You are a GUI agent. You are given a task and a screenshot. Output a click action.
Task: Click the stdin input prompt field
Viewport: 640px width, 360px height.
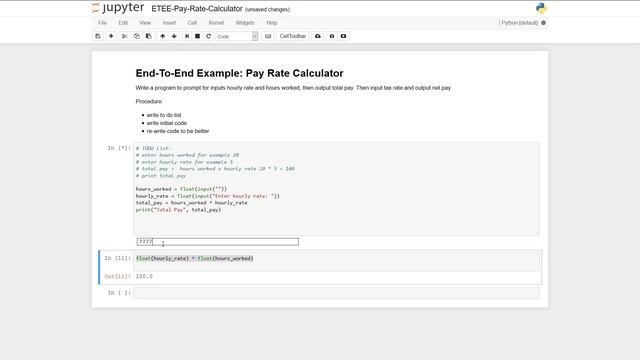218,242
